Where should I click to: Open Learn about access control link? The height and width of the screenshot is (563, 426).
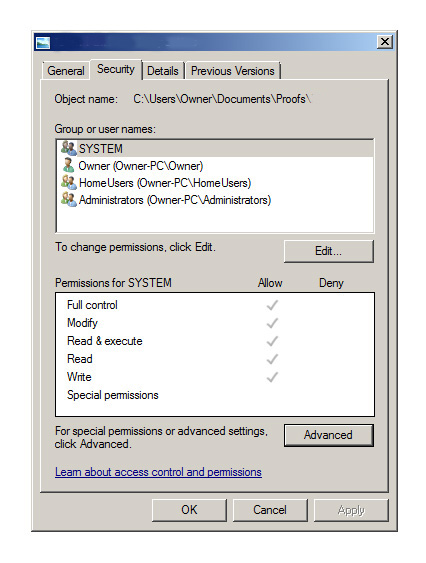158,472
